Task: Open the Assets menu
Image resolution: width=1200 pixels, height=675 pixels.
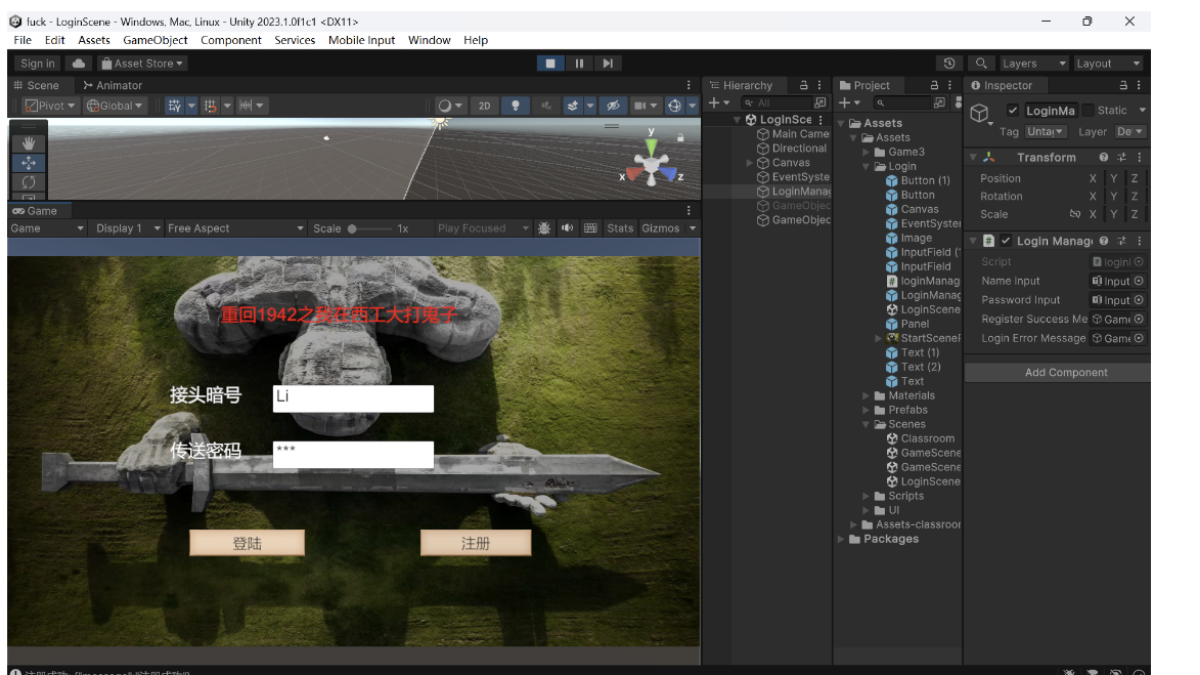Action: pos(94,40)
